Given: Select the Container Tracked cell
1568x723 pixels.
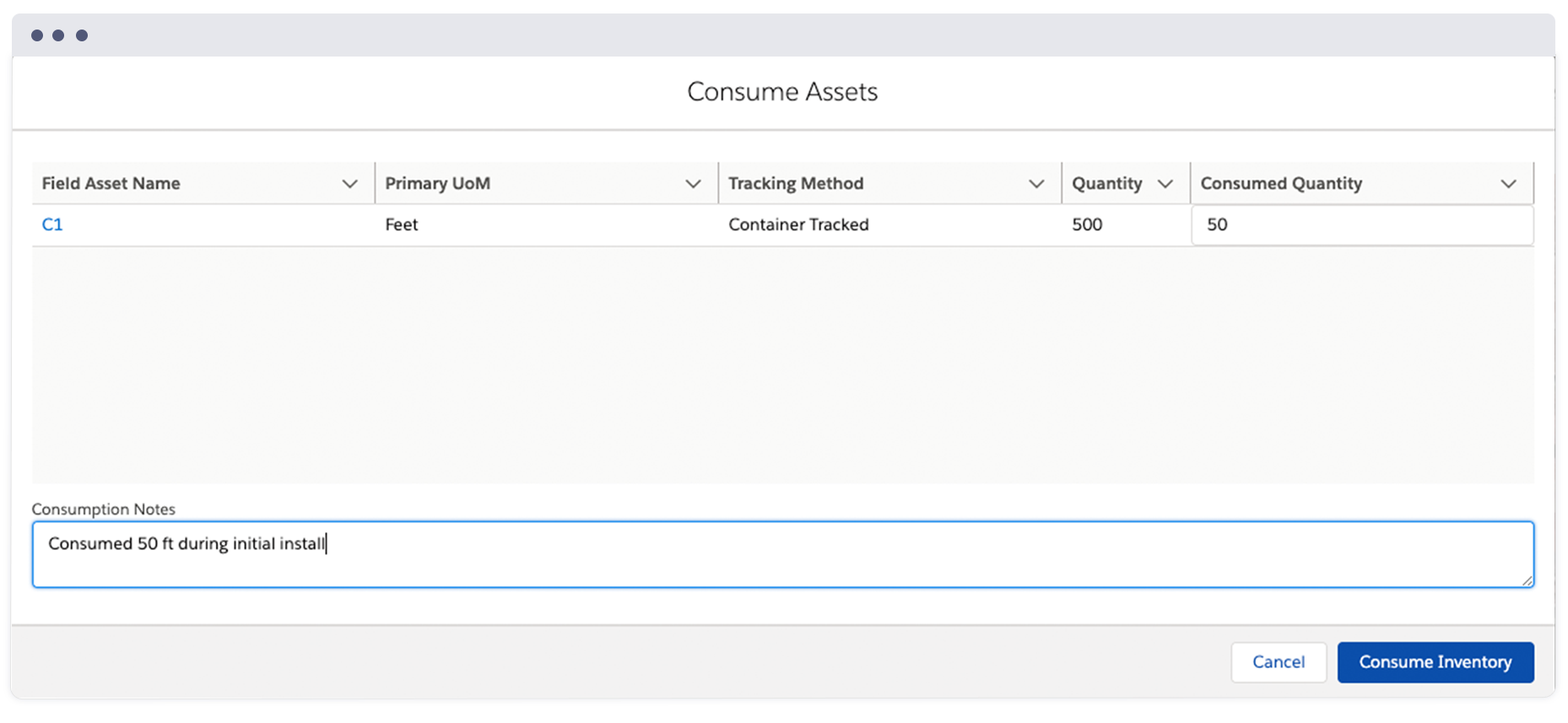Looking at the screenshot, I should coord(798,224).
